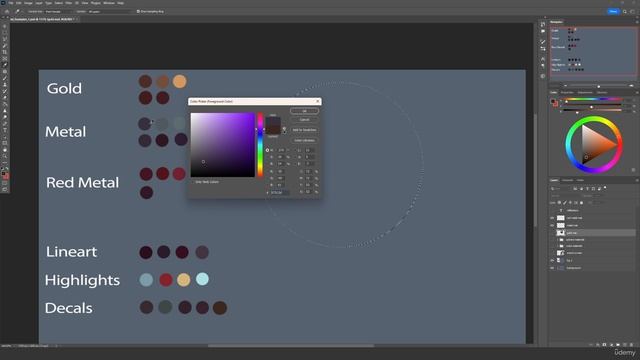This screenshot has width=640, height=360.
Task: Select the Lasso tool
Action: [5, 40]
